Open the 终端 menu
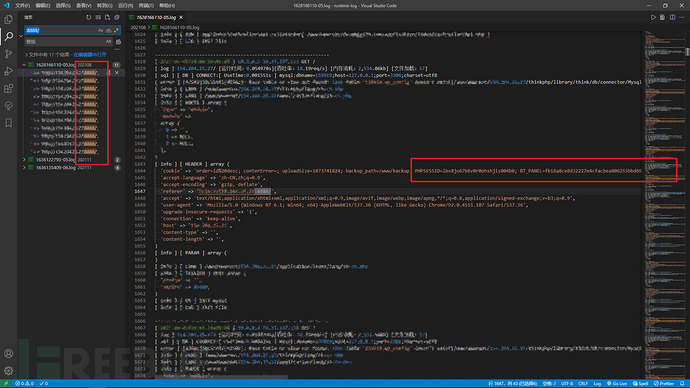The width and height of the screenshot is (690, 388). pos(146,6)
